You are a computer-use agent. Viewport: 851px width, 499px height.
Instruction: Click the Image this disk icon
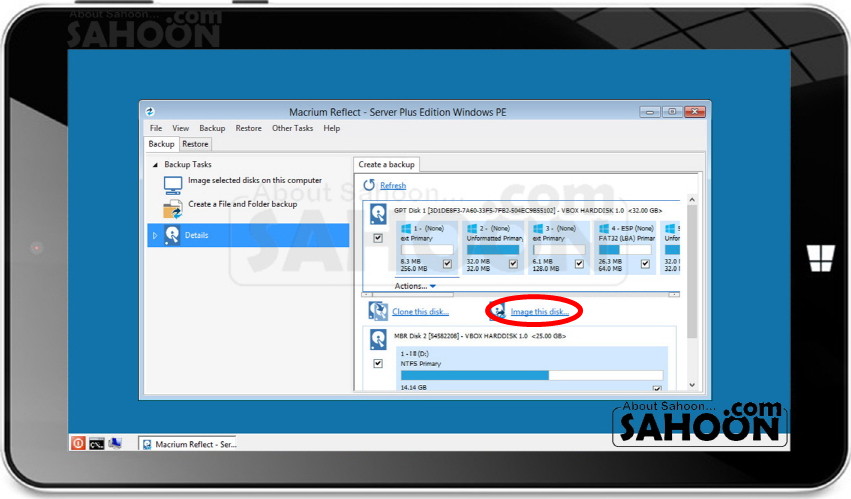pyautogui.click(x=498, y=311)
